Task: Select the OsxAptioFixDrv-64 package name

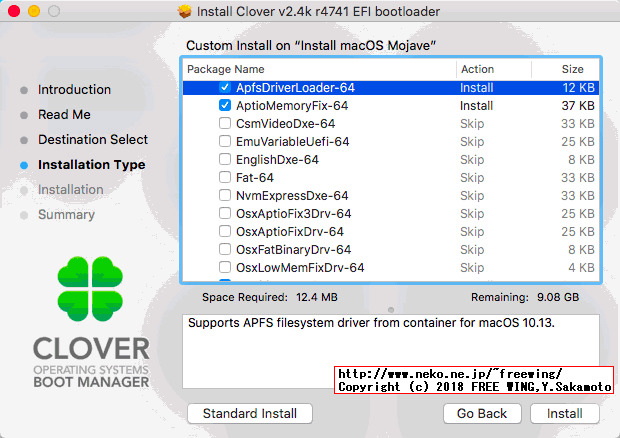Action: click(x=290, y=232)
